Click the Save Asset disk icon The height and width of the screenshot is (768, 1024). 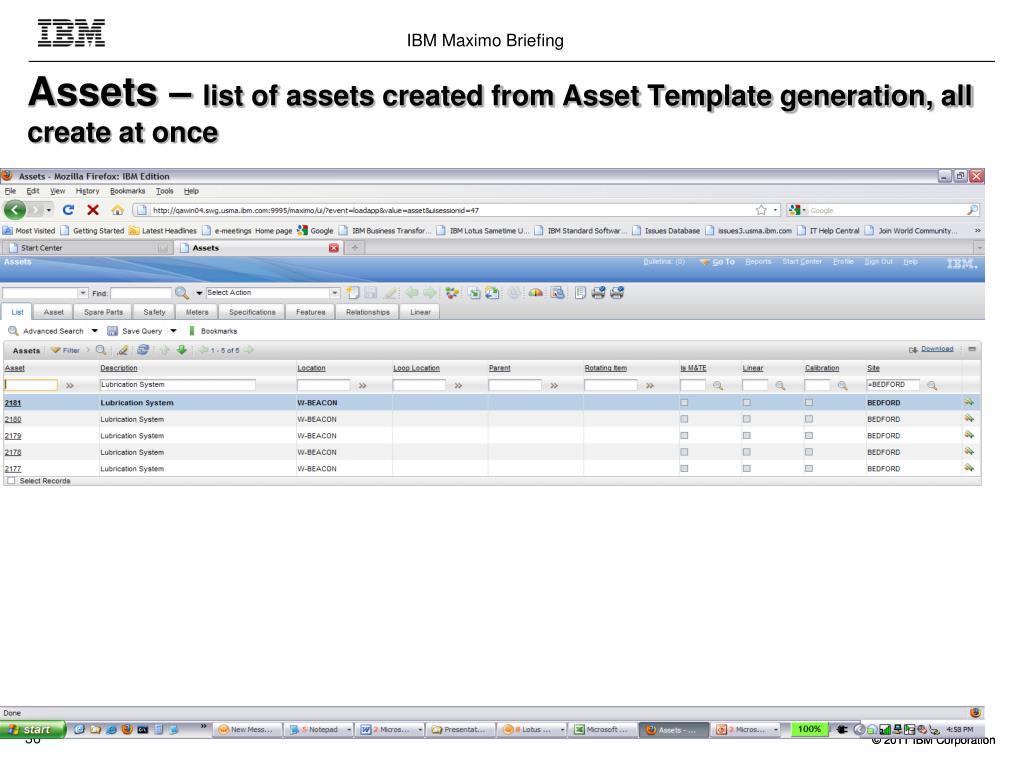coord(370,293)
